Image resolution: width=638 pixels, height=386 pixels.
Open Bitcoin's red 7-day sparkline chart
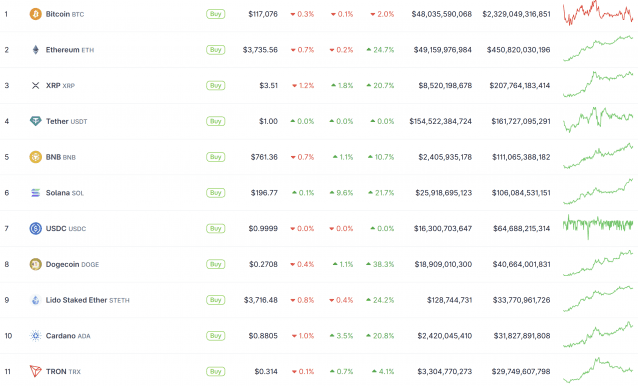pos(598,13)
